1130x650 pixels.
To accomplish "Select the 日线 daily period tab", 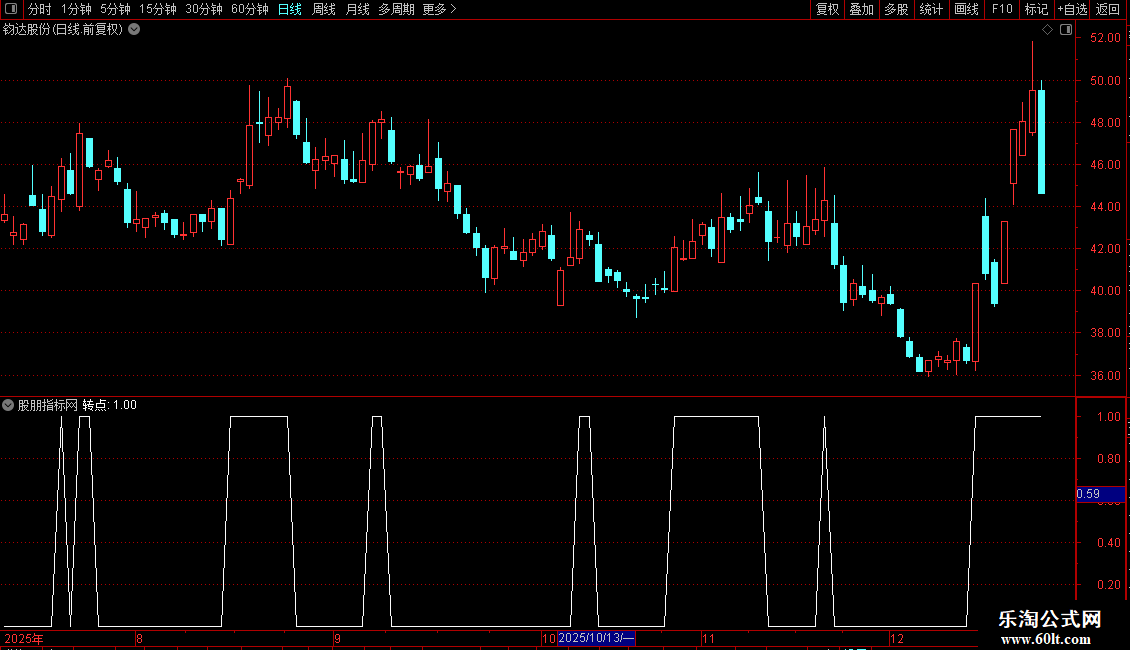I will click(290, 9).
